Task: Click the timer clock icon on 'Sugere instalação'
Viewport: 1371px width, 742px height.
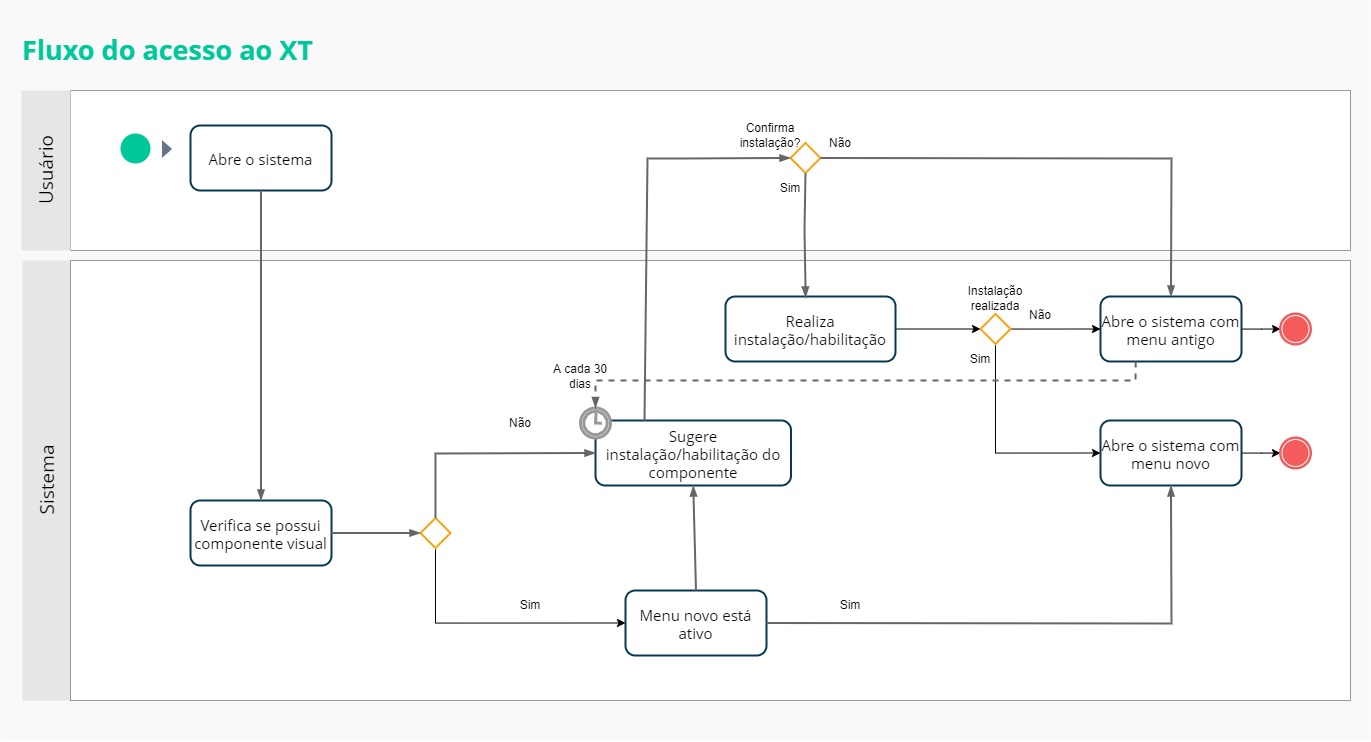Action: (595, 423)
